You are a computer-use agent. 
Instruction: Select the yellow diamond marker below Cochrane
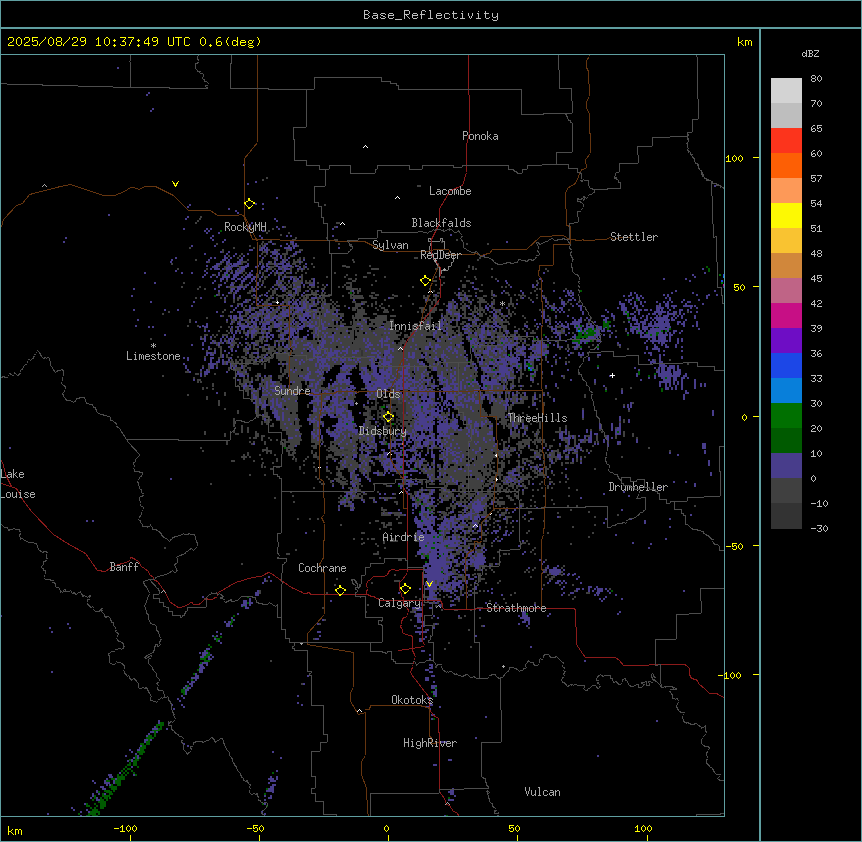(x=340, y=590)
